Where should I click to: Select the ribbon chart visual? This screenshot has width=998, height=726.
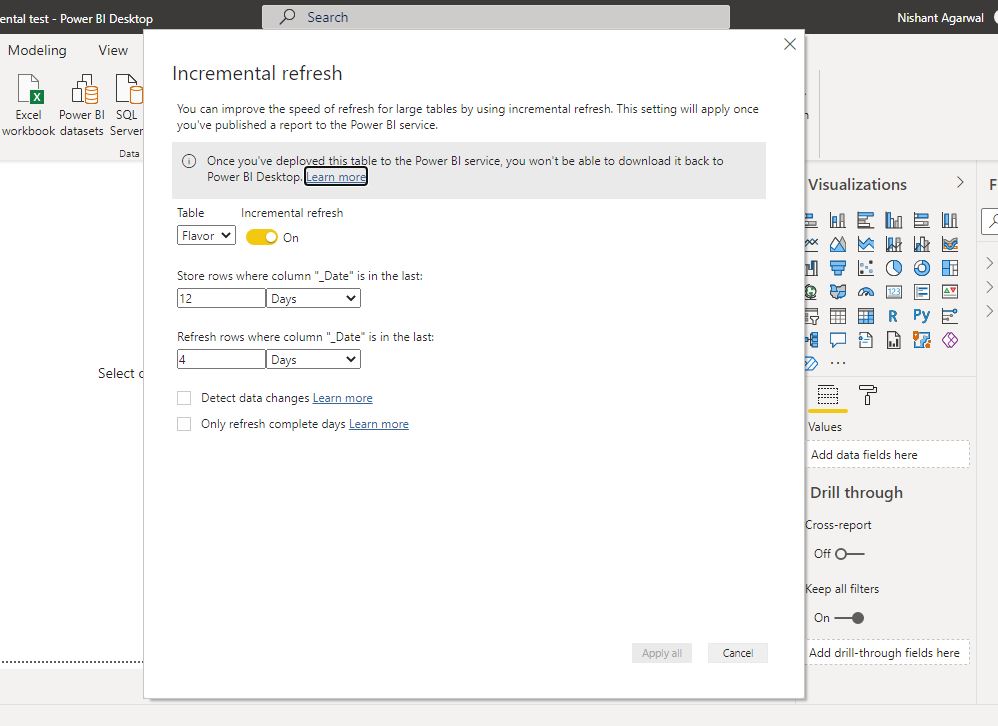coord(950,244)
